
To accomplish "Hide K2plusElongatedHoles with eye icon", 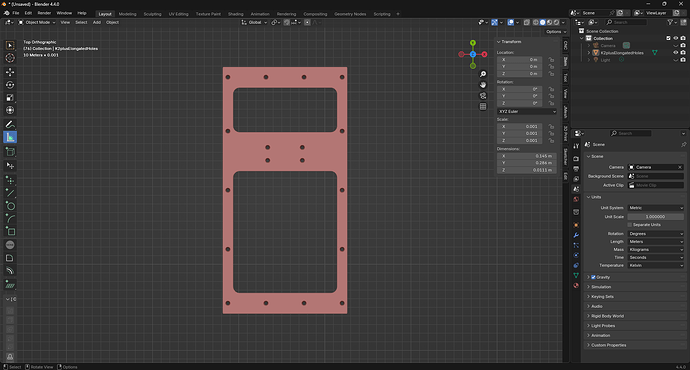I will pos(675,53).
